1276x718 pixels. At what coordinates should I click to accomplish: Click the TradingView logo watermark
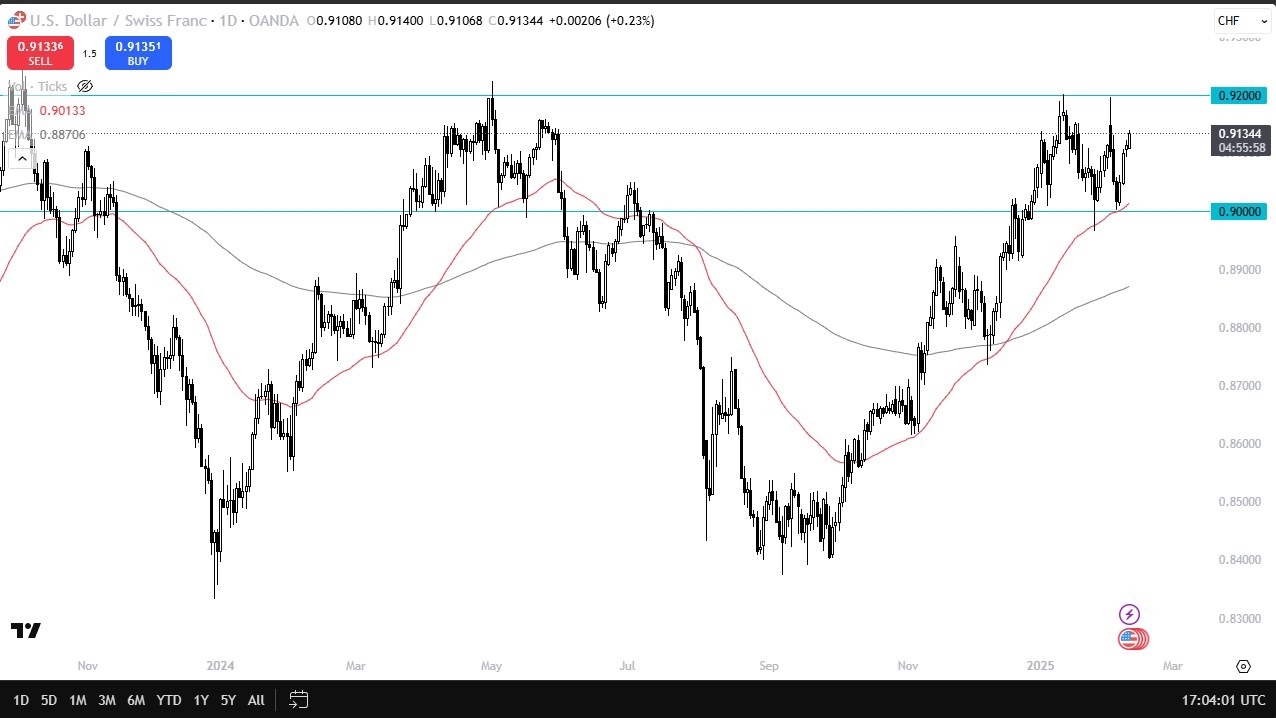(x=25, y=630)
